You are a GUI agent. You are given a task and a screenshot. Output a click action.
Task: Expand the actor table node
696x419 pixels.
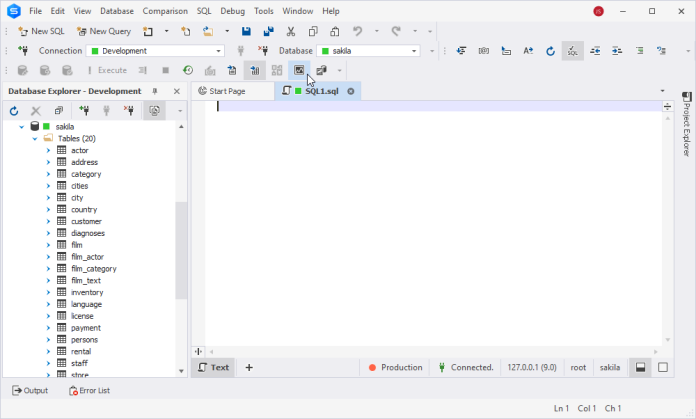click(48, 150)
